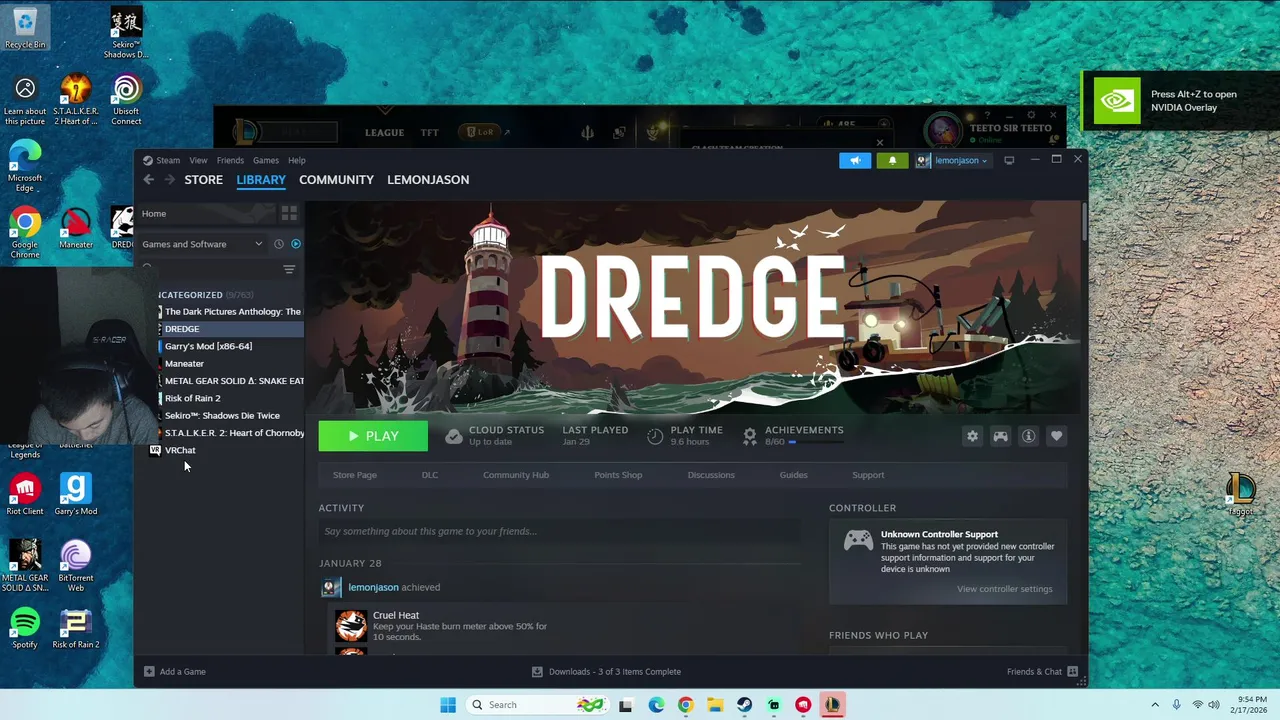
Task: Select The Dark Pictures Anthology in the library list
Action: point(231,312)
